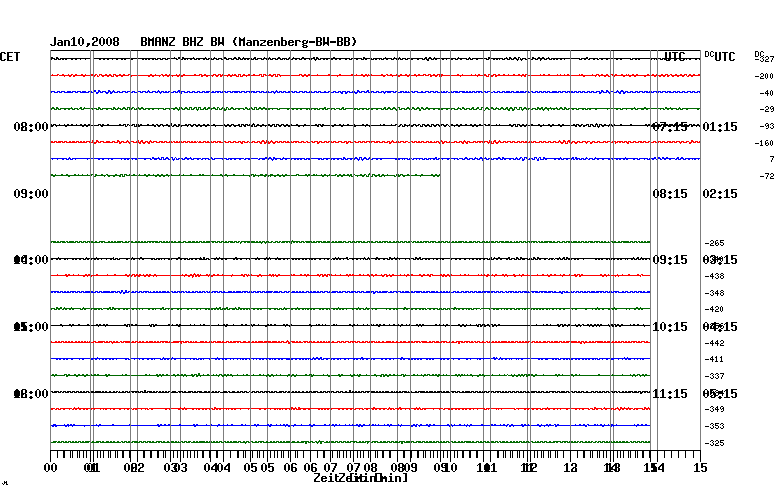The width and height of the screenshot is (780, 494).
Task: Click the DC value -442
Action: [714, 343]
